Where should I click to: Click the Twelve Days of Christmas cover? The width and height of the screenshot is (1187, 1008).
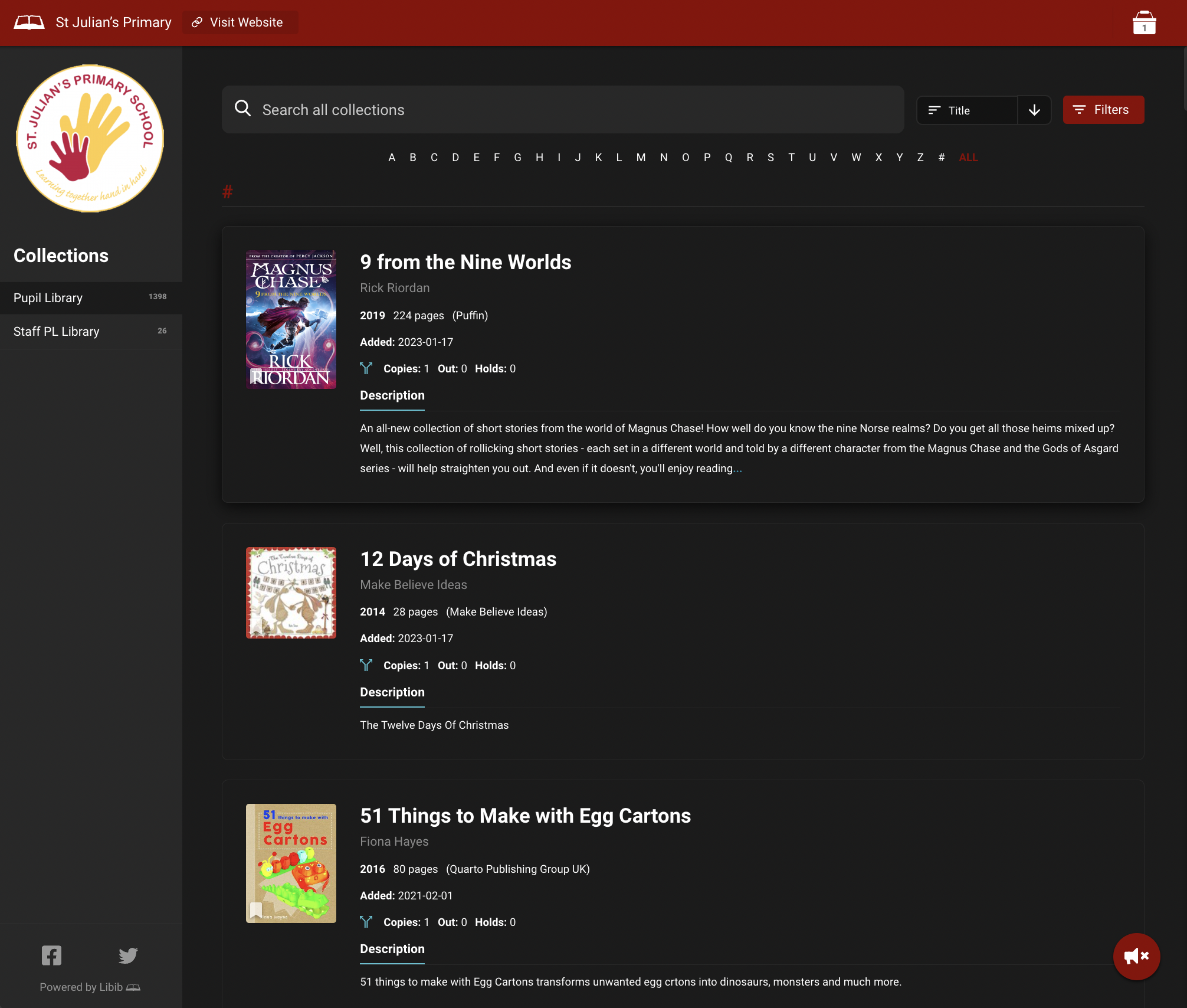[291, 593]
